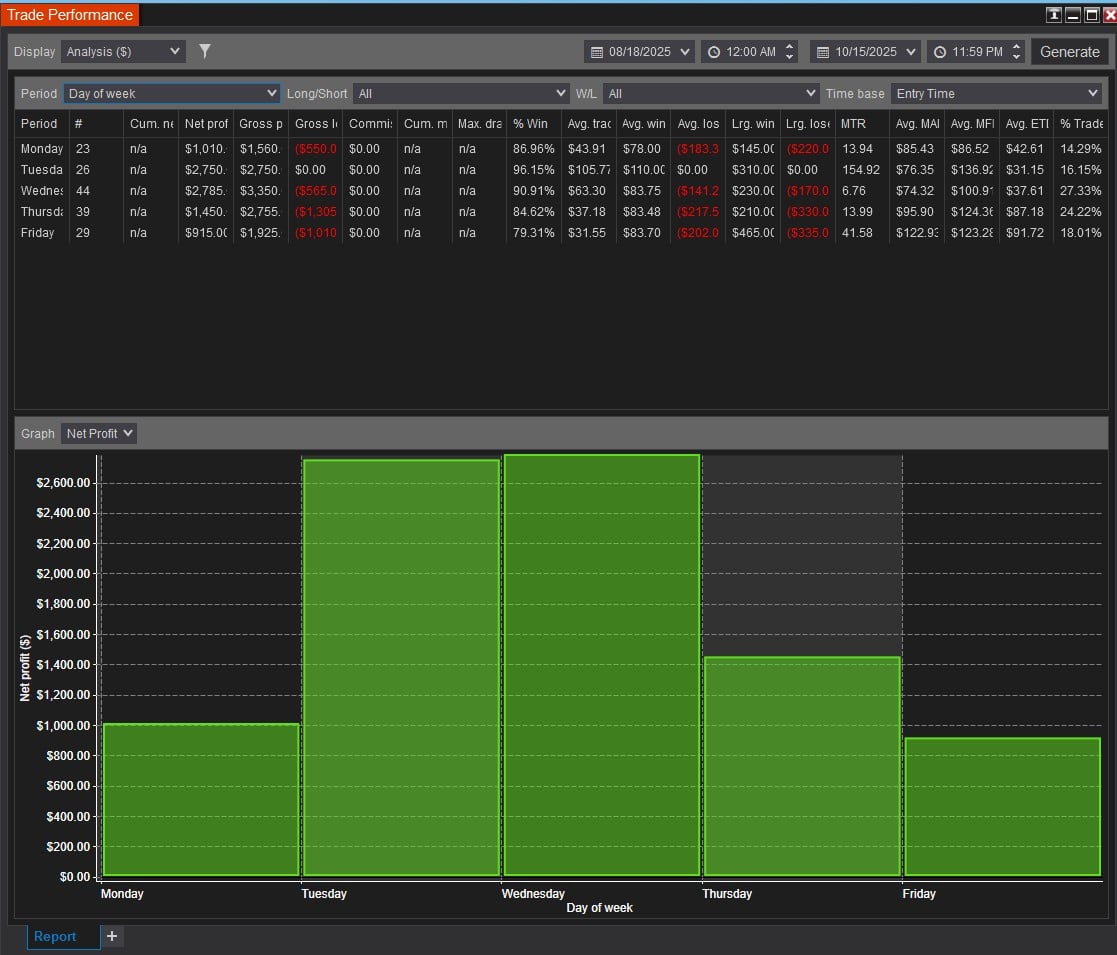Open the Display Analysis ($) dropdown
Image resolution: width=1117 pixels, height=955 pixels.
coord(123,51)
